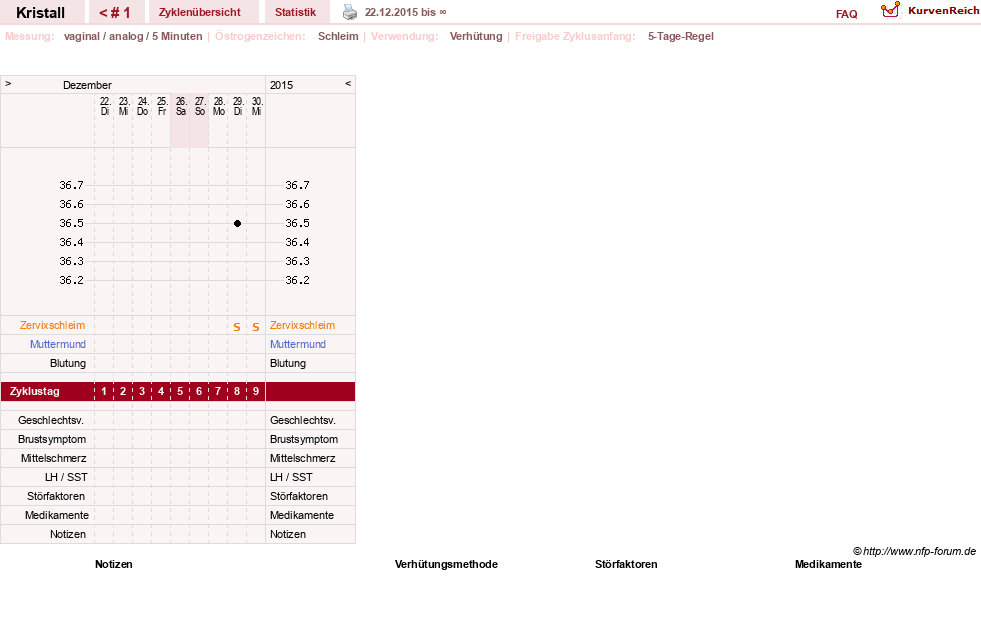
Task: Click the left Geschlechtsv. row label
Action: [51, 420]
